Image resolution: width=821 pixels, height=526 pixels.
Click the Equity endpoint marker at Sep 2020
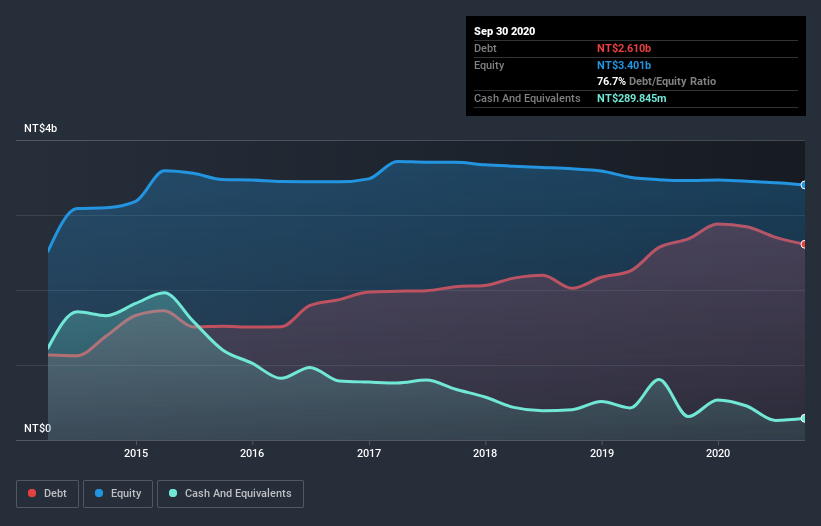coord(804,185)
